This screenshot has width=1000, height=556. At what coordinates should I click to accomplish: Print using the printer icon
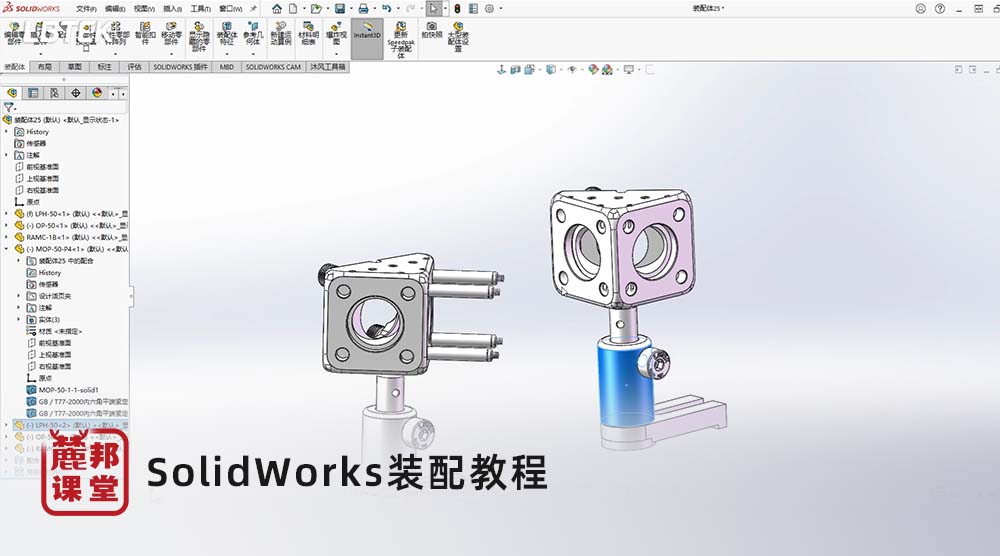pyautogui.click(x=363, y=9)
